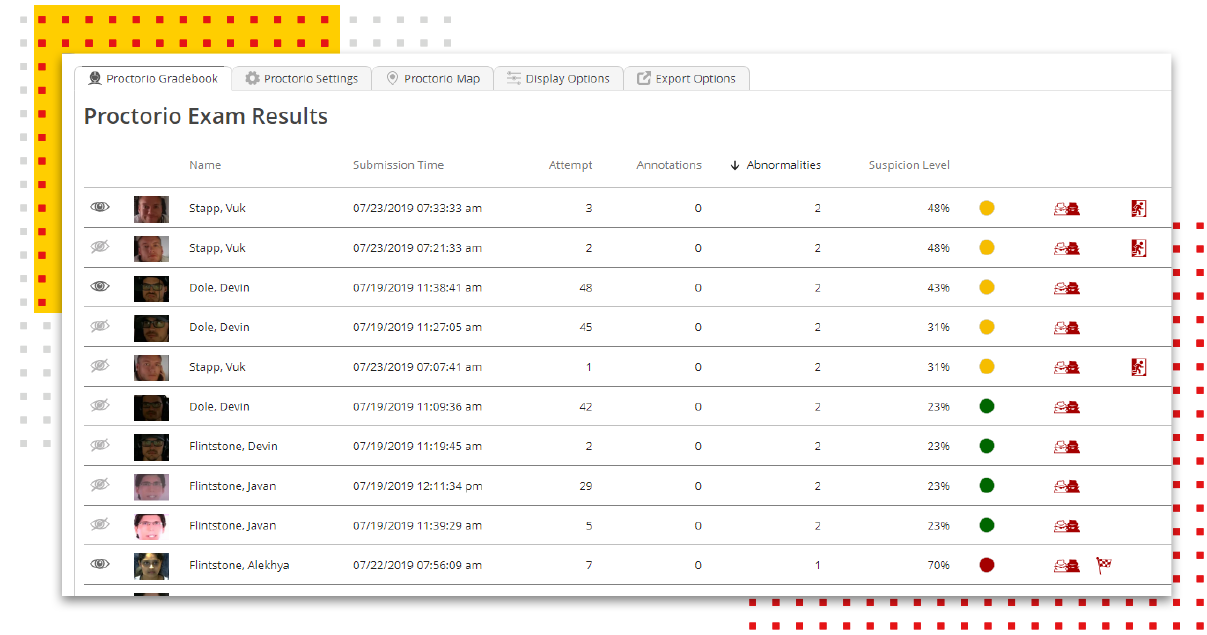This screenshot has height=635, width=1207.
Task: Open photo thumbnail of Flintstone, Devin
Action: [x=151, y=447]
